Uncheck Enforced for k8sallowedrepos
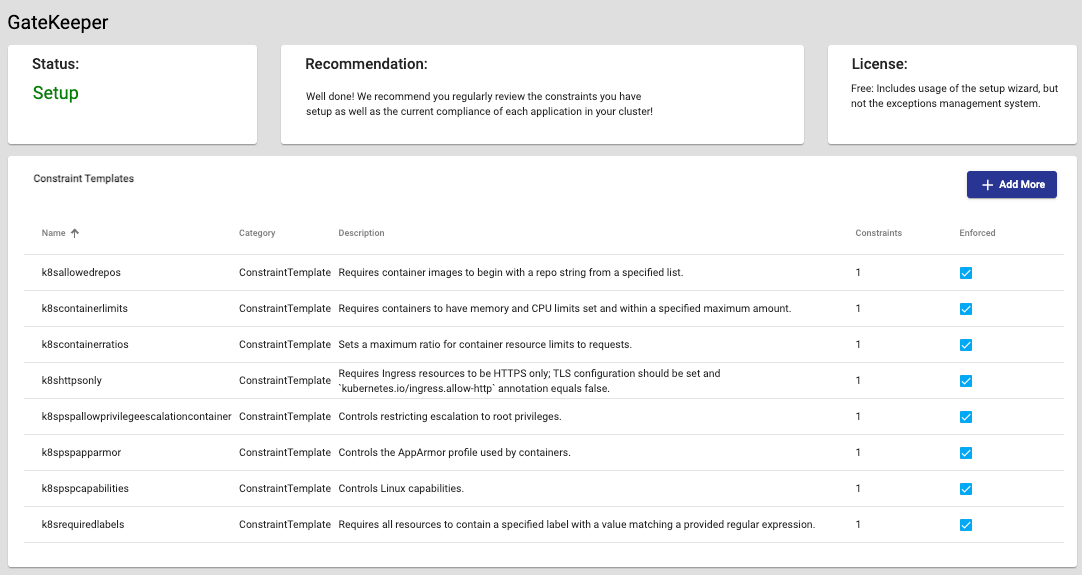Viewport: 1082px width, 575px height. coord(966,273)
